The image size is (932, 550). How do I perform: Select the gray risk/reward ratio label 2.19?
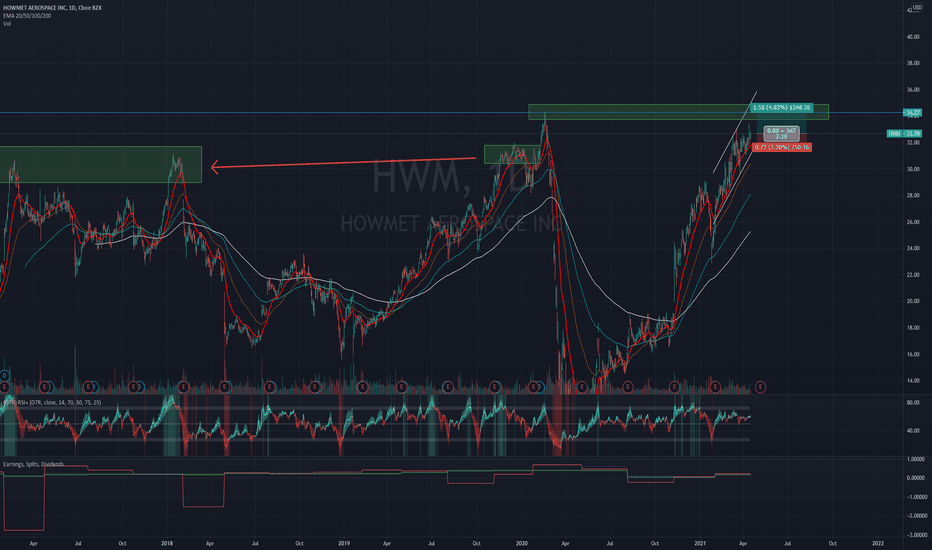pyautogui.click(x=781, y=134)
